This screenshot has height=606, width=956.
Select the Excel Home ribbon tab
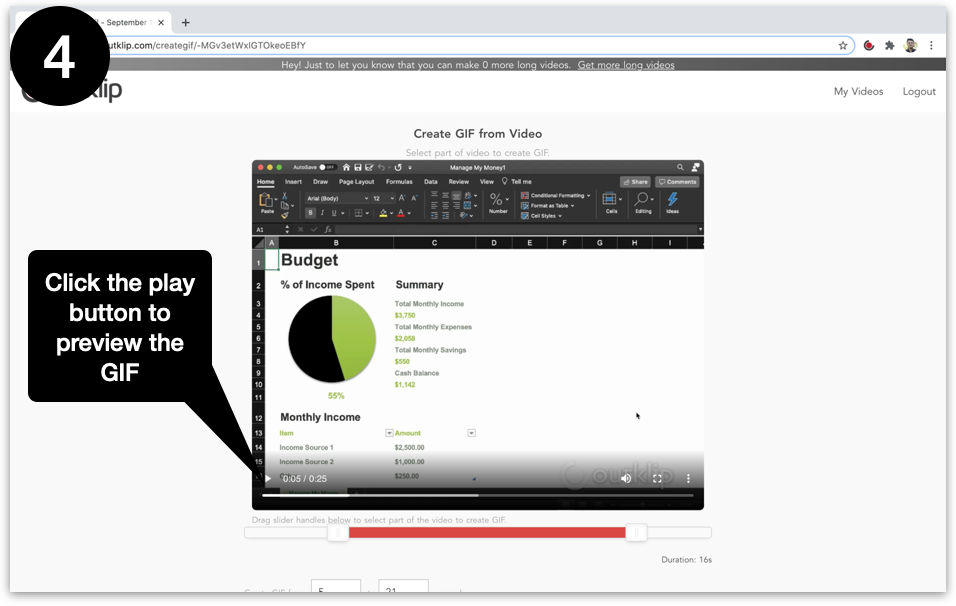click(265, 182)
